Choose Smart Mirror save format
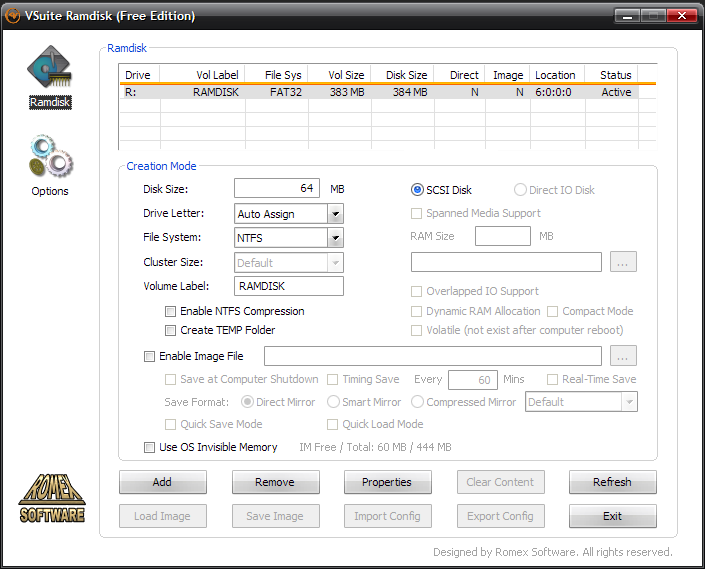Viewport: 705px width, 569px height. tap(333, 402)
